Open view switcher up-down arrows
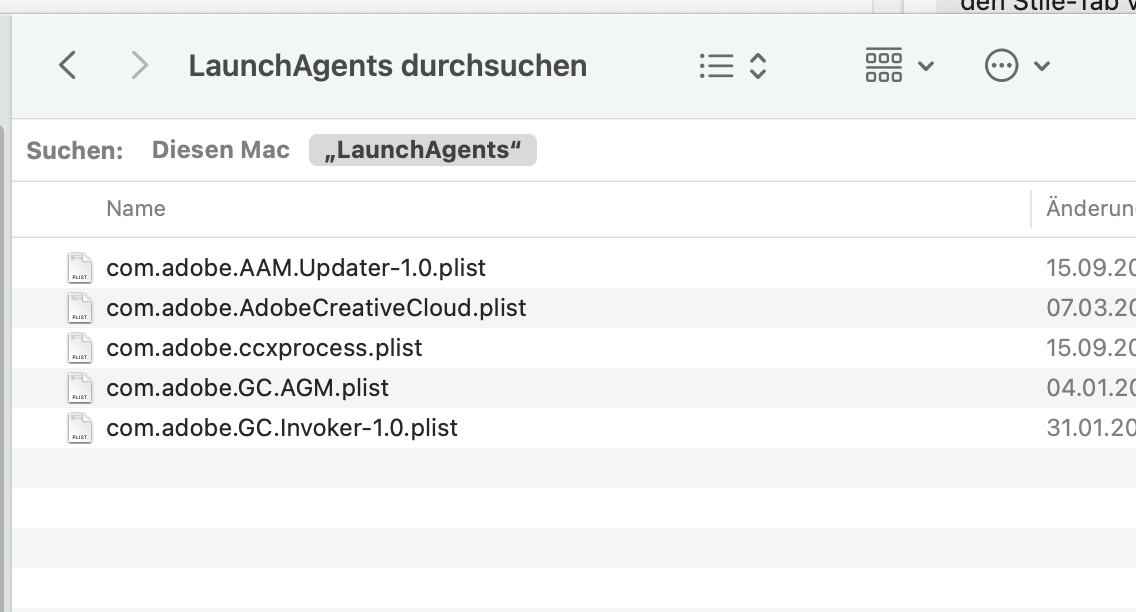The image size is (1136, 612). [x=758, y=66]
